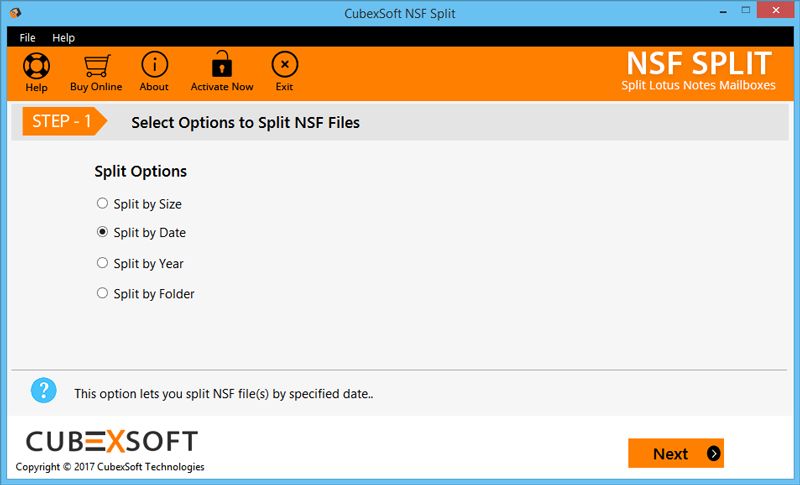800x485 pixels.
Task: Click the app icon in title bar
Action: click(x=15, y=13)
